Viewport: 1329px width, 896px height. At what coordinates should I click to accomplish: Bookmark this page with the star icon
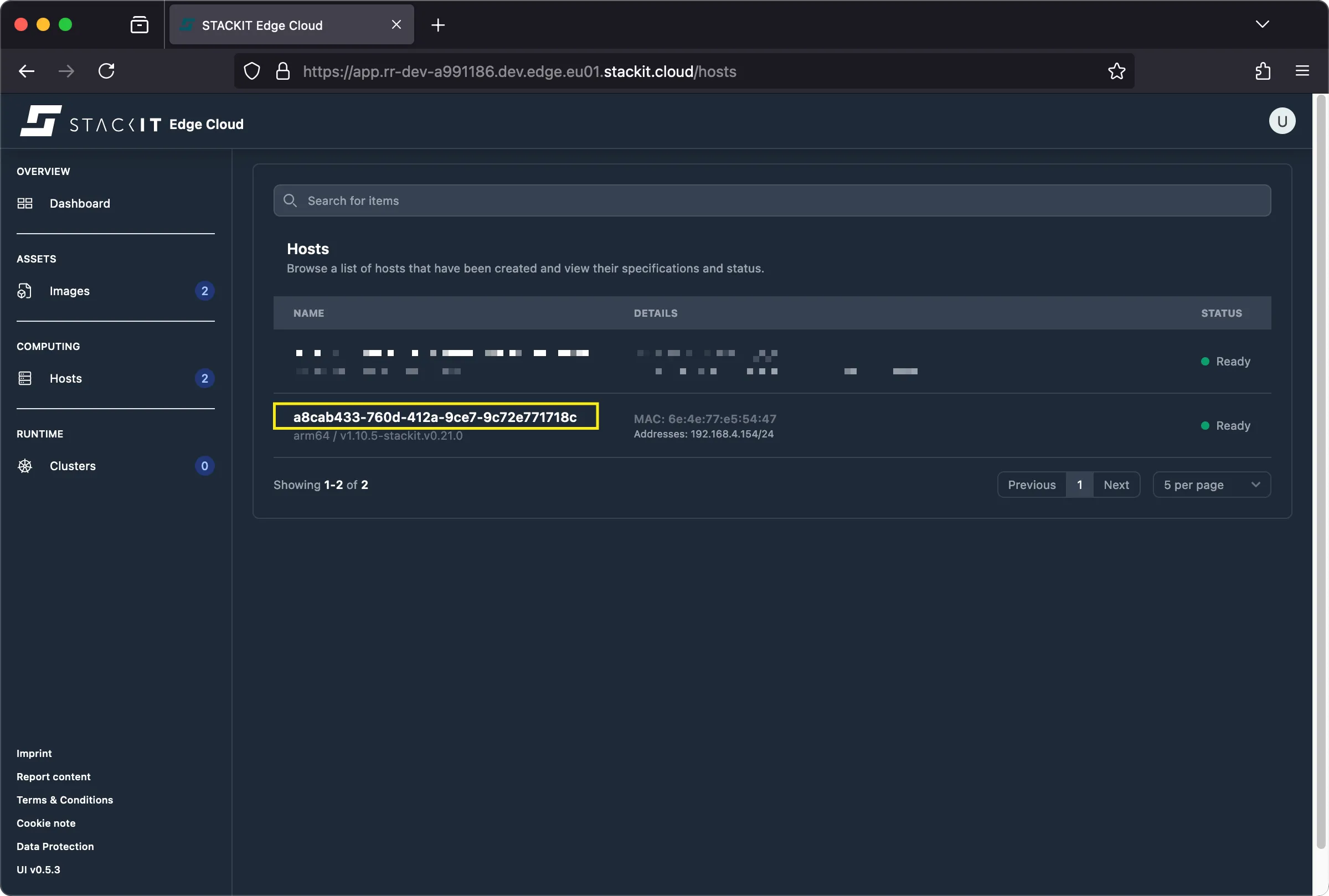click(x=1115, y=71)
